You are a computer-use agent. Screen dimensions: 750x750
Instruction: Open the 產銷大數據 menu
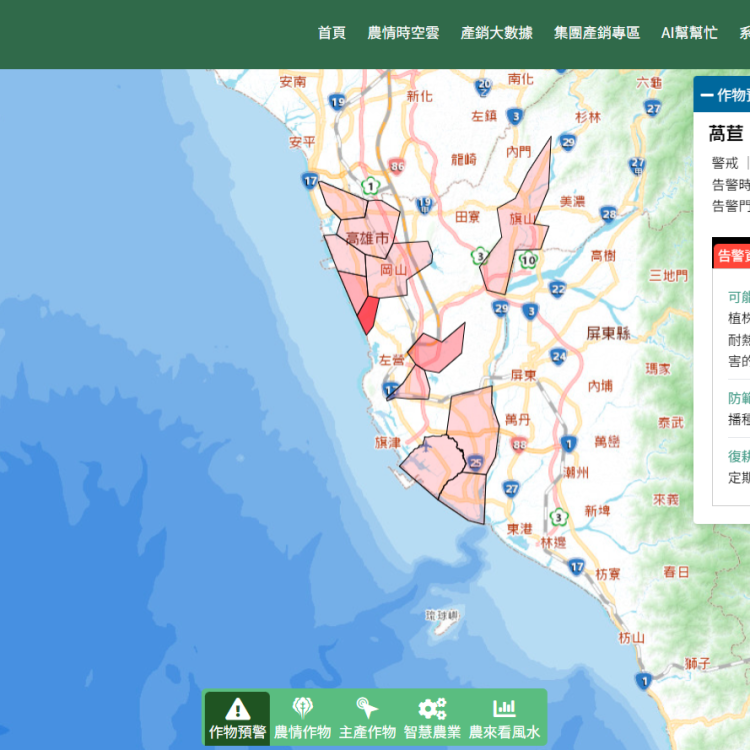(496, 33)
